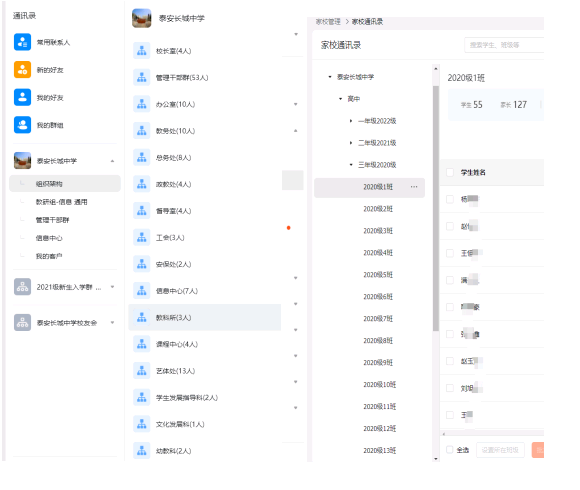Tick the checkbox for student 刘

click(450, 388)
